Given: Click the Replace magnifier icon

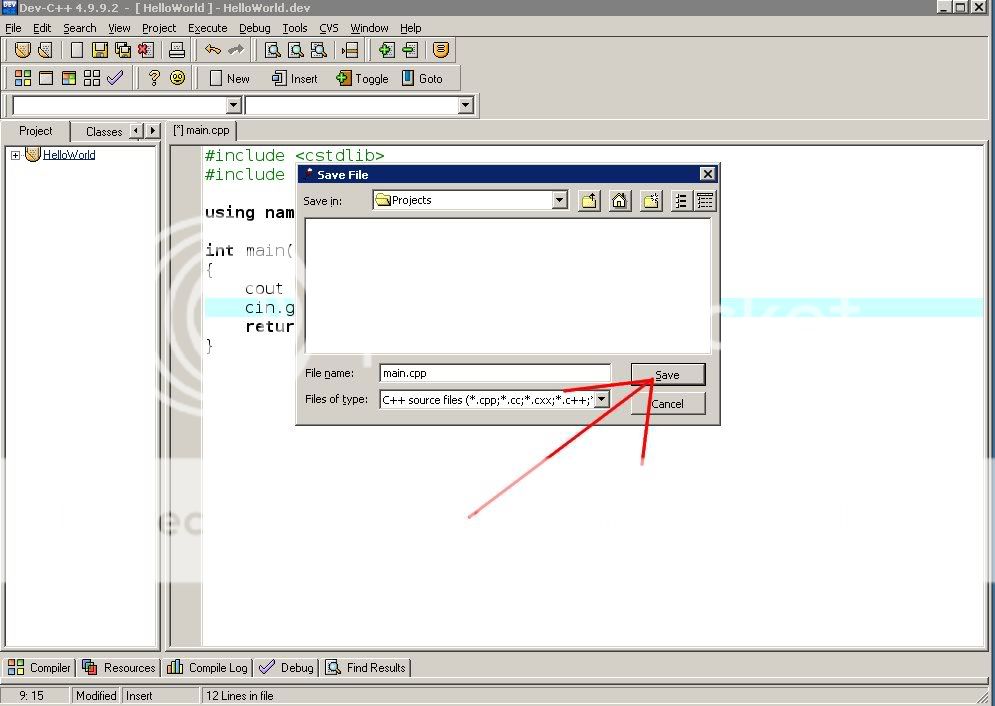Looking at the screenshot, I should (x=296, y=49).
